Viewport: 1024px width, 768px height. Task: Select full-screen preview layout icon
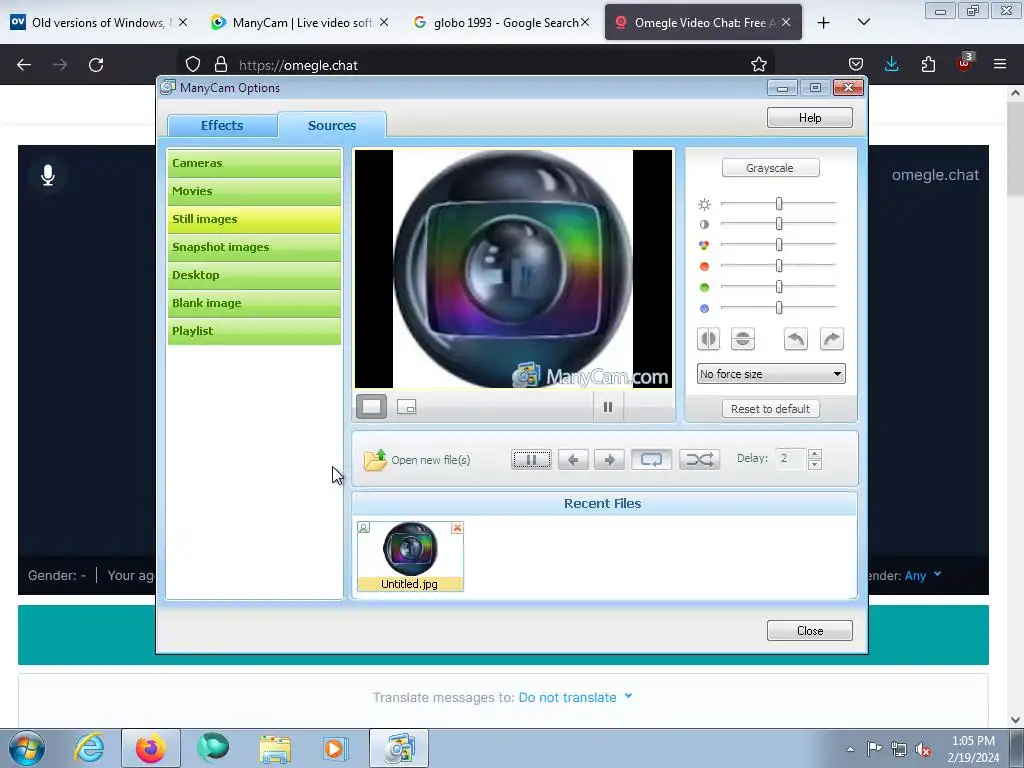point(371,407)
